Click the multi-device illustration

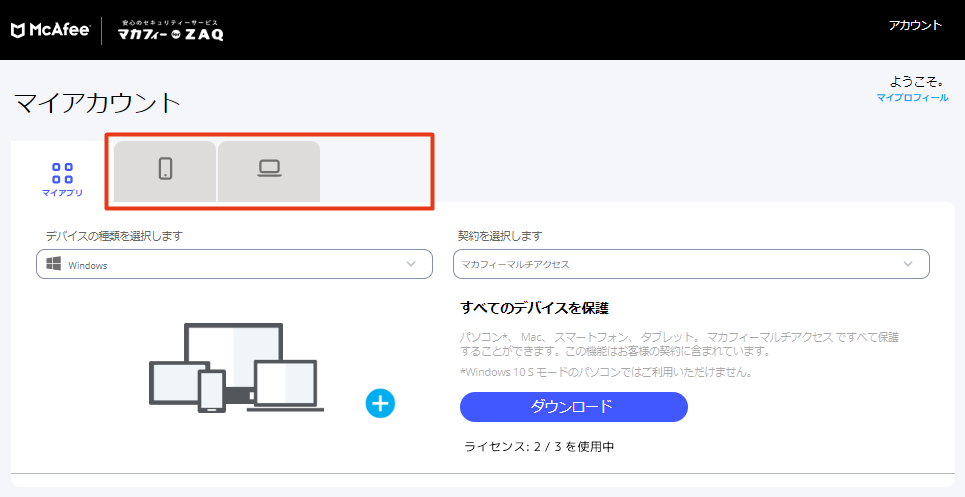(x=236, y=368)
